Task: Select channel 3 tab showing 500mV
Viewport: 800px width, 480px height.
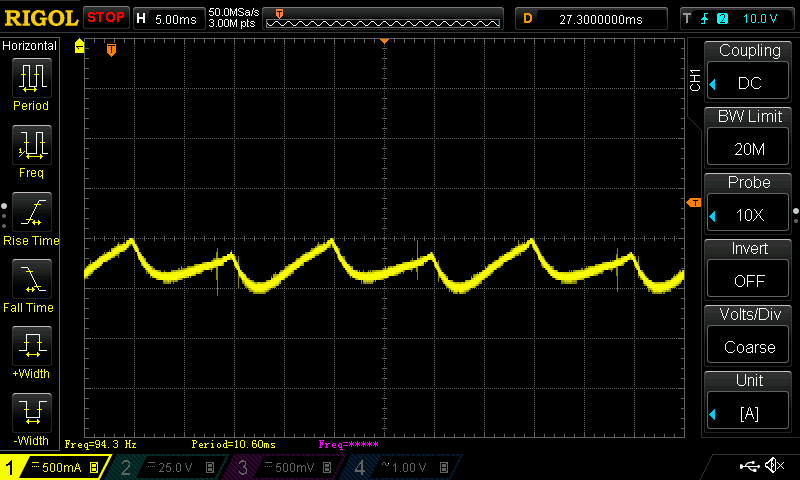Action: [286, 467]
